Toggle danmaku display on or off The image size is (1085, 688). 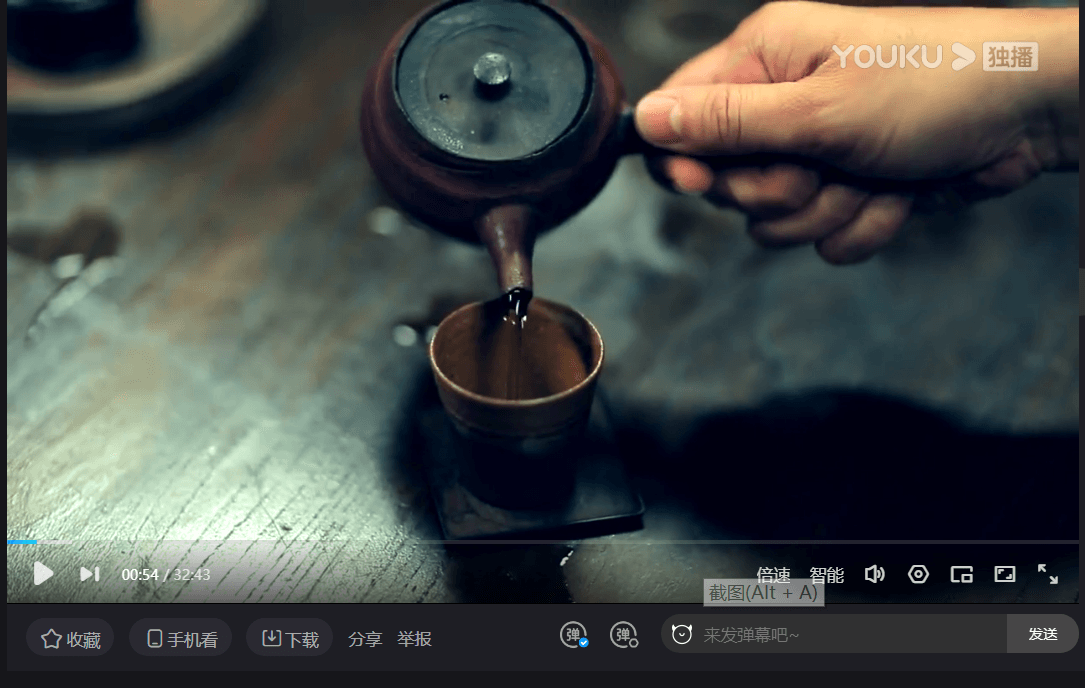click(x=574, y=635)
